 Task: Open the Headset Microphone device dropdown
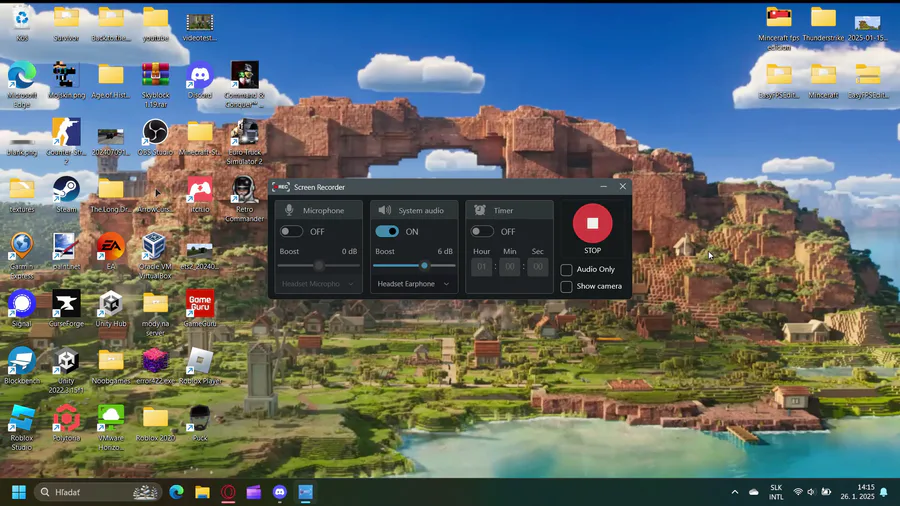point(318,284)
